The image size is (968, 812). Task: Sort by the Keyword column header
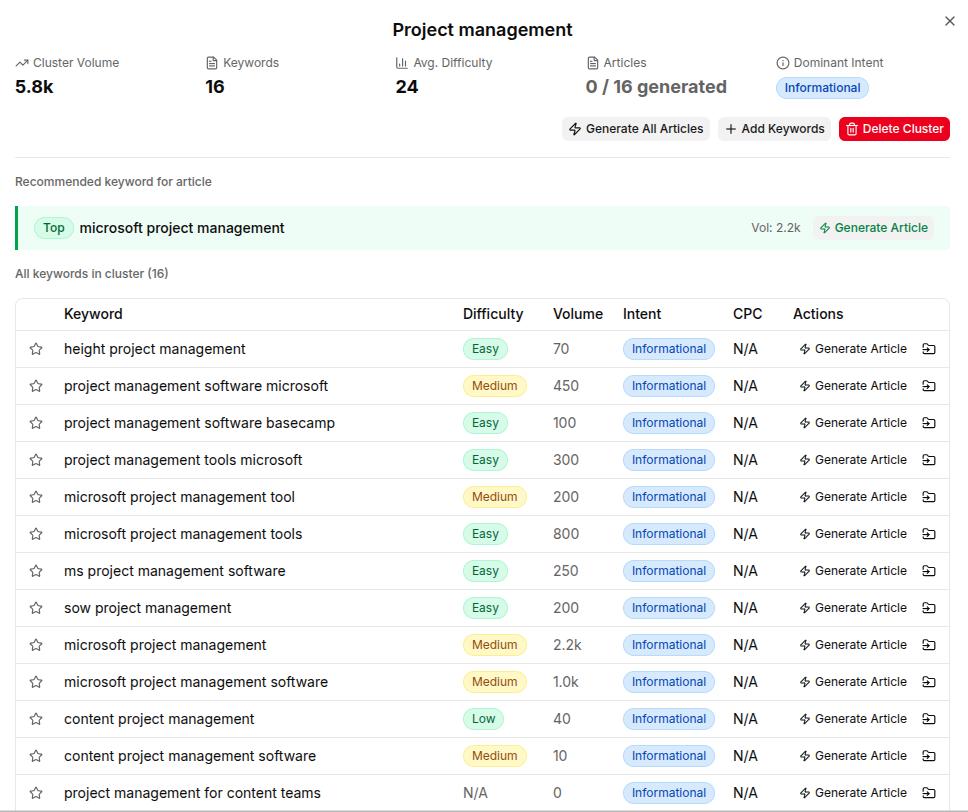[x=93, y=314]
